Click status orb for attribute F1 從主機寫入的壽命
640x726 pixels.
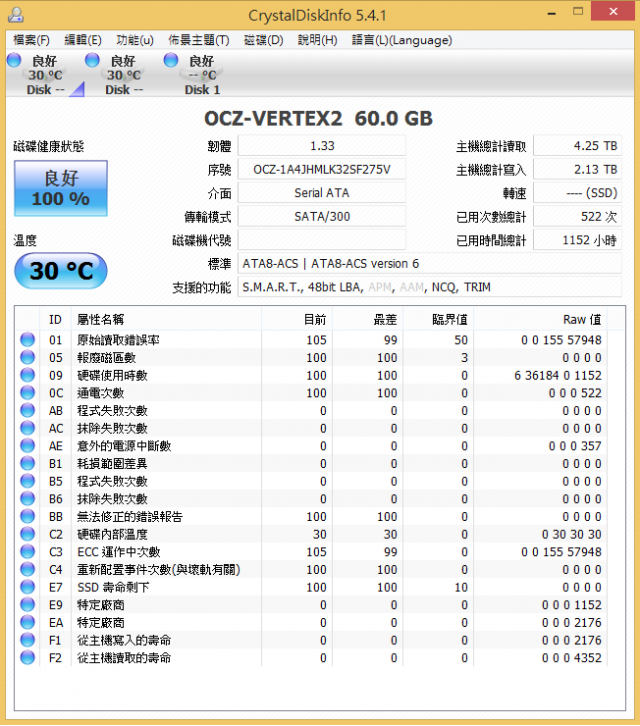(x=27, y=640)
